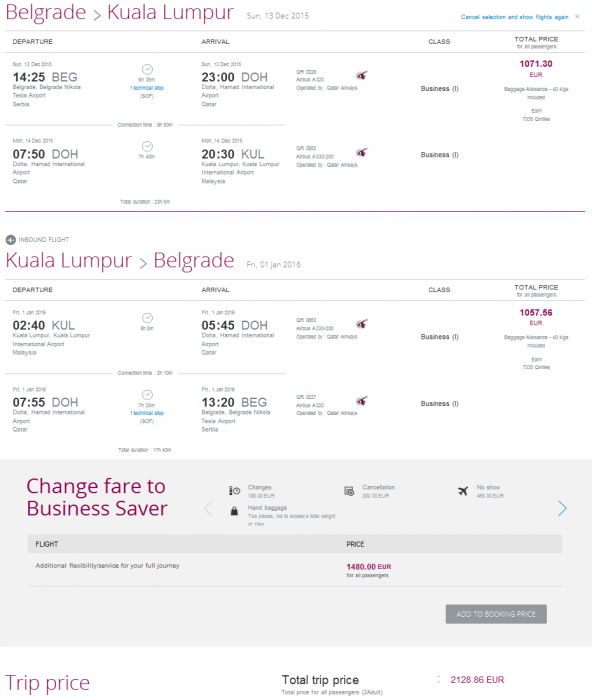Click the Changes fee icon
The image size is (592, 700).
(x=234, y=491)
